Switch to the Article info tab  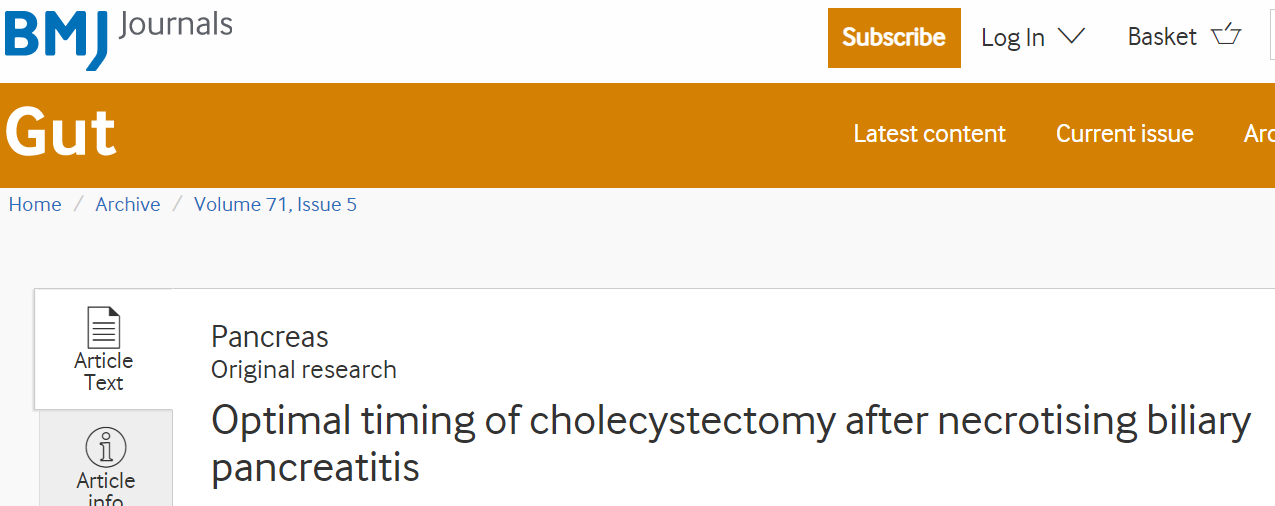pyautogui.click(x=105, y=458)
